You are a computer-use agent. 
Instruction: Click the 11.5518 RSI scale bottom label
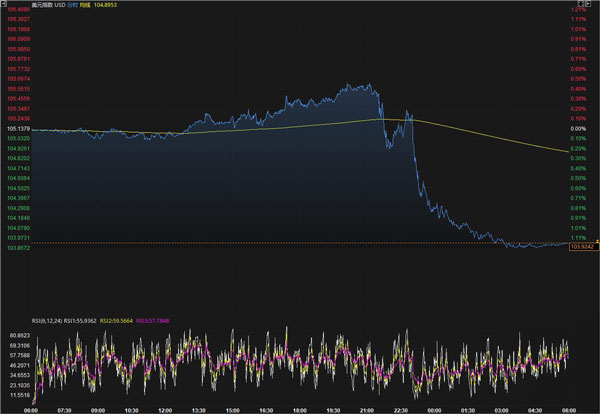pyautogui.click(x=17, y=395)
